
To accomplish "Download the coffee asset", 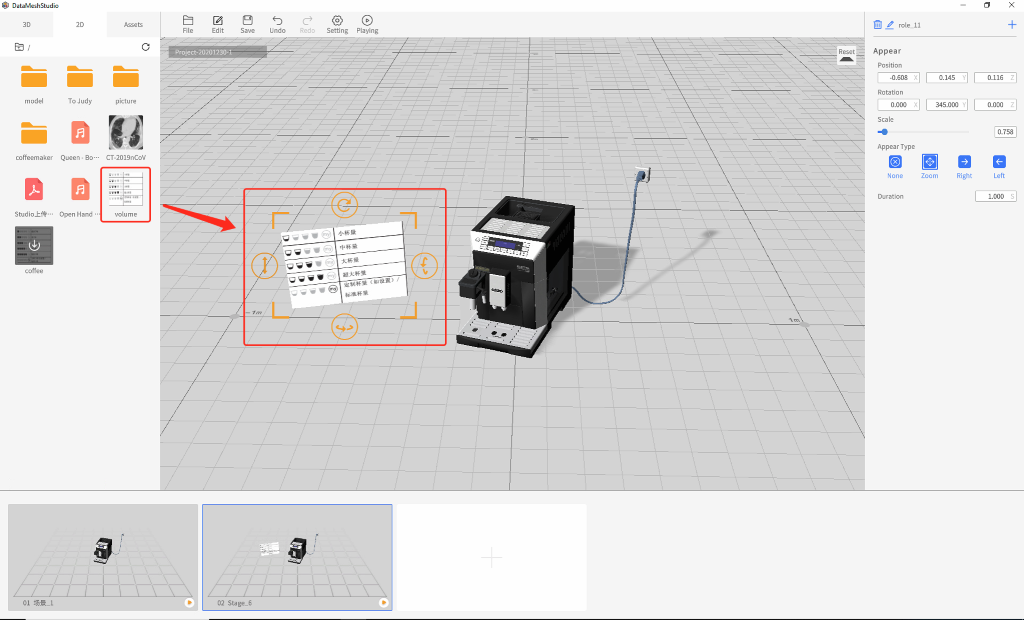I will [34, 246].
